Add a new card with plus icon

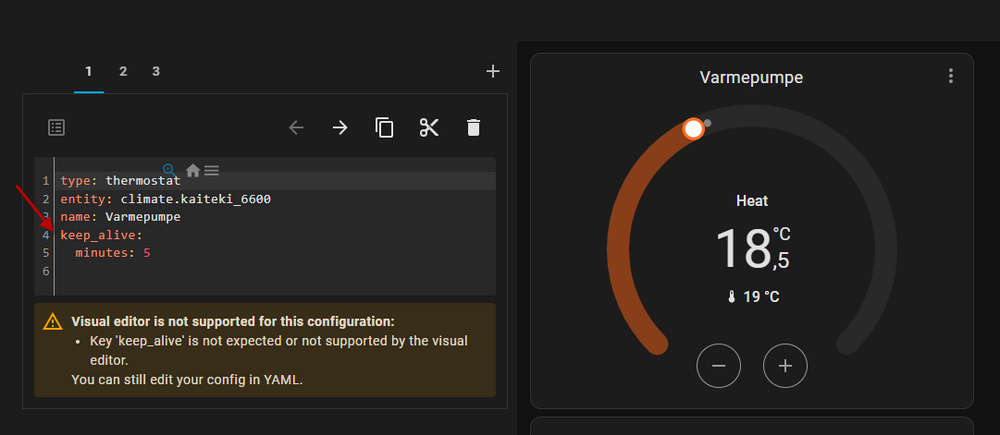pyautogui.click(x=492, y=71)
